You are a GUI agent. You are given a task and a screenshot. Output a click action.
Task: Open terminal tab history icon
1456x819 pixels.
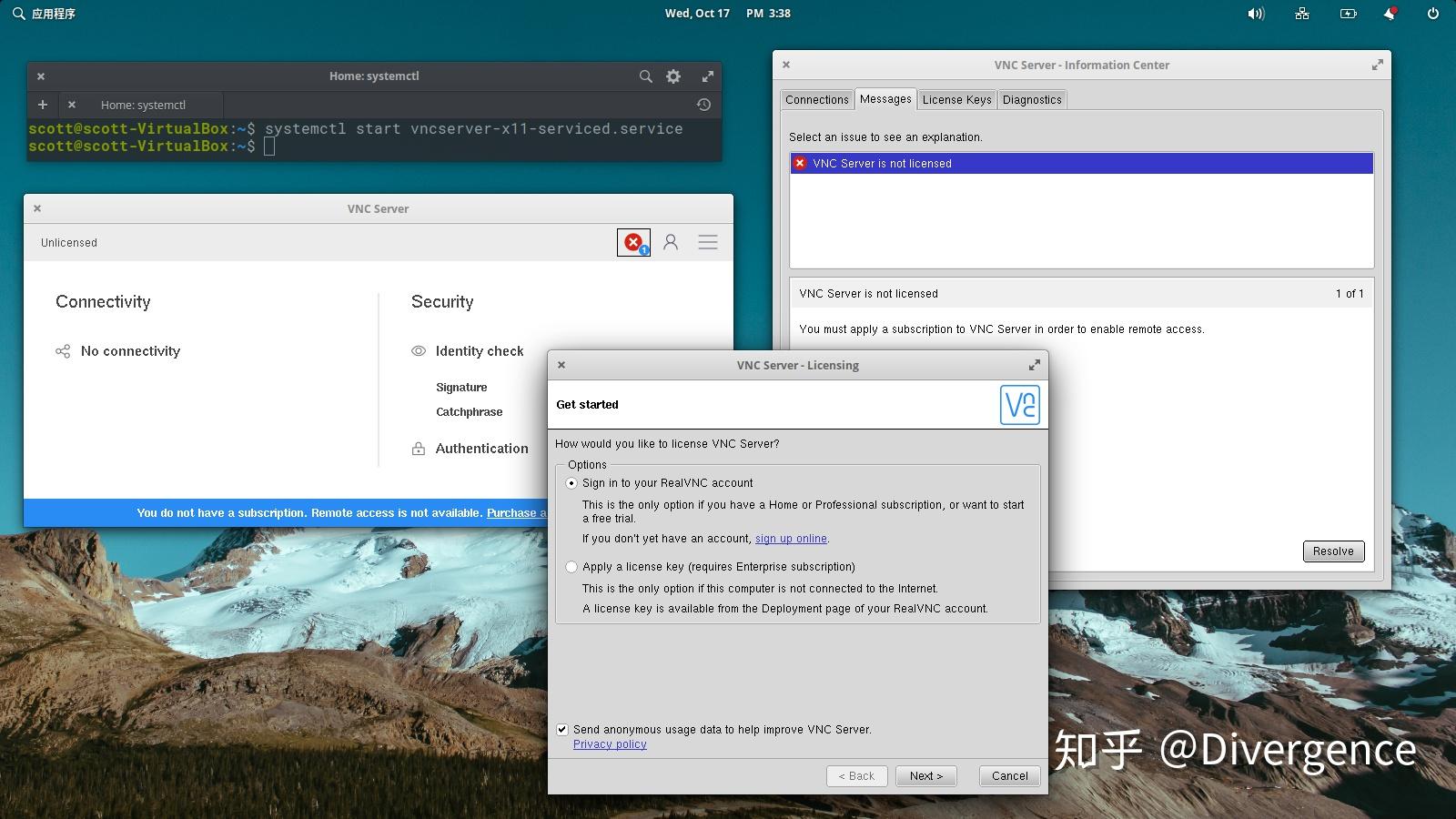click(x=703, y=105)
